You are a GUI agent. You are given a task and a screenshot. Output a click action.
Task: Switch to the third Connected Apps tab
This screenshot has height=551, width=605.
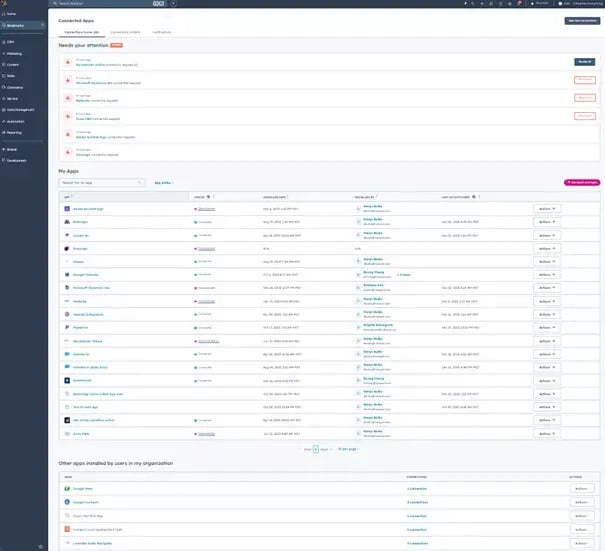[161, 32]
